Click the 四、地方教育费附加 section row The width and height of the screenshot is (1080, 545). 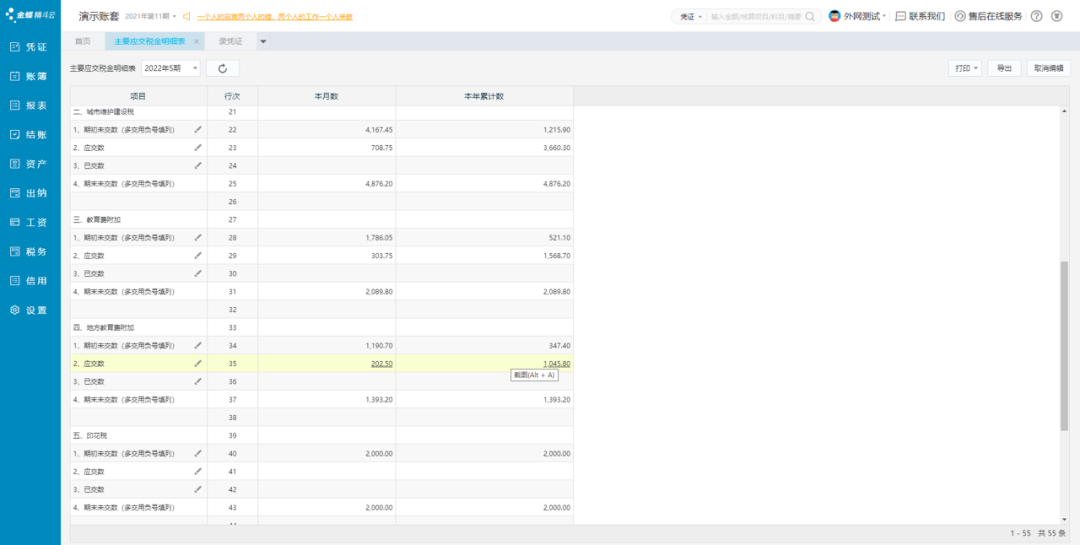coord(322,327)
